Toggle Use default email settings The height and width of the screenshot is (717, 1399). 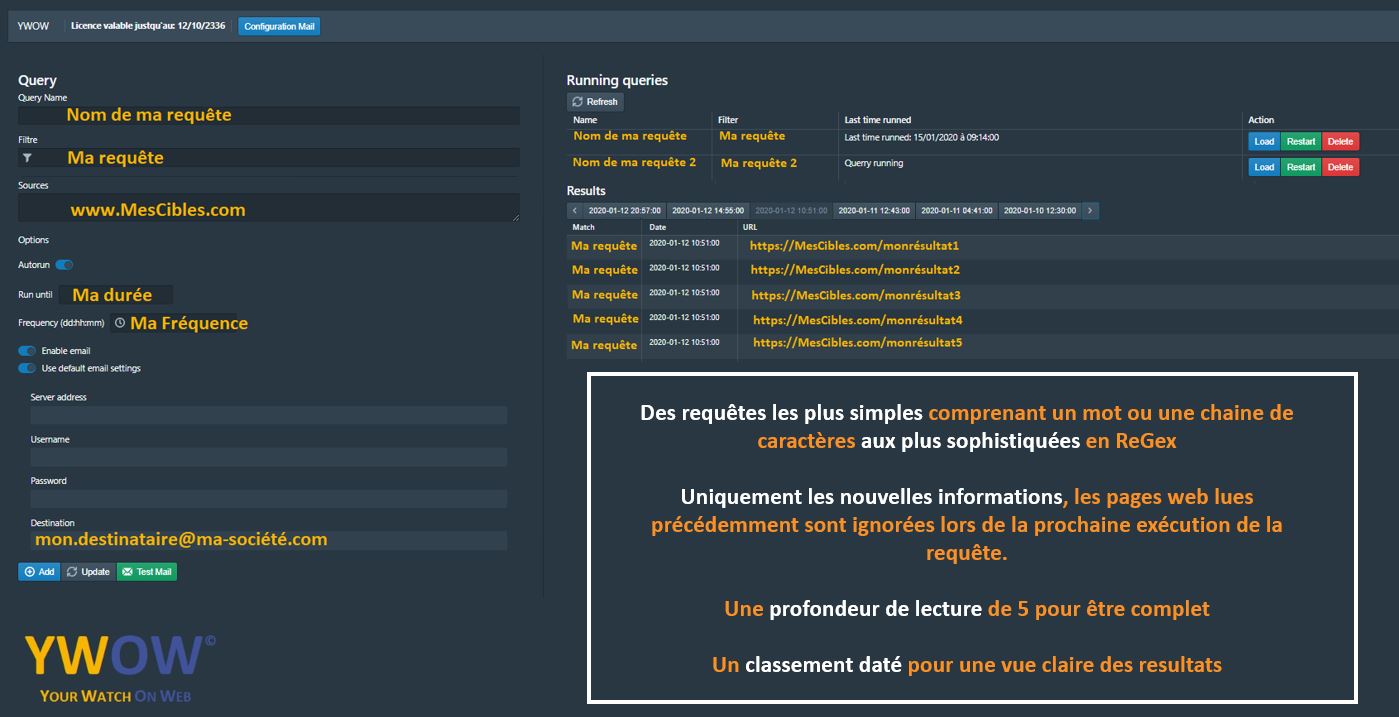pyautogui.click(x=27, y=368)
